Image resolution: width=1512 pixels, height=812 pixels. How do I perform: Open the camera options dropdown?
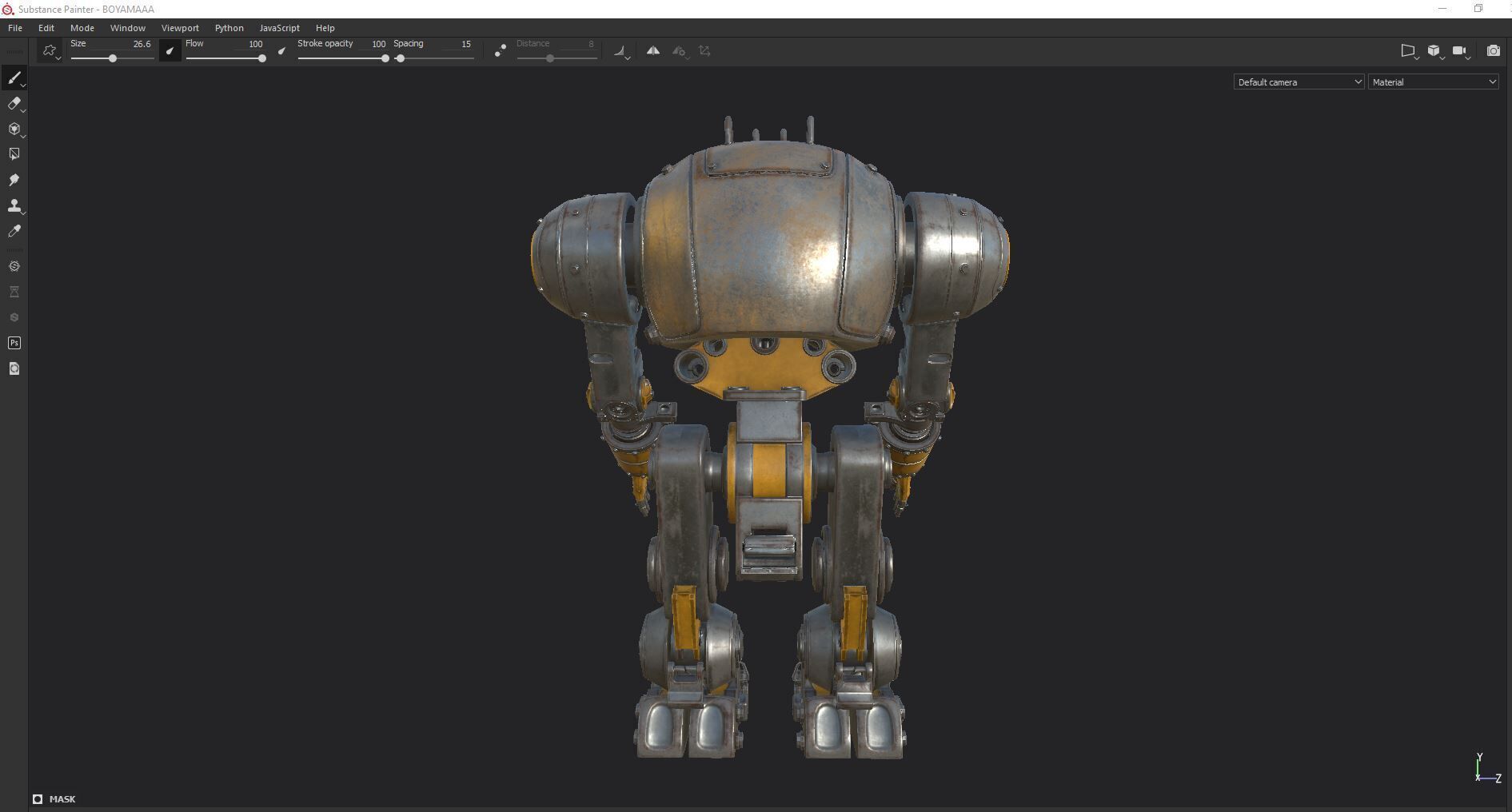click(1462, 52)
